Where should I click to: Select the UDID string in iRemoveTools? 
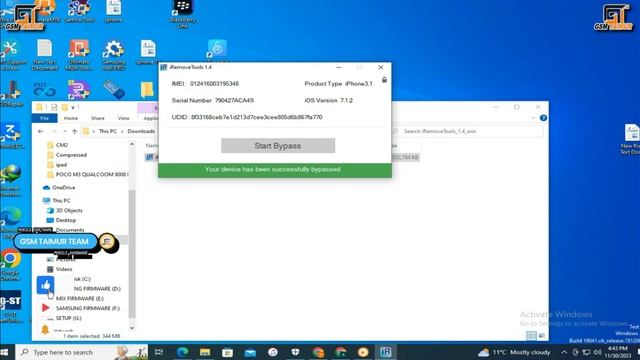(x=257, y=117)
